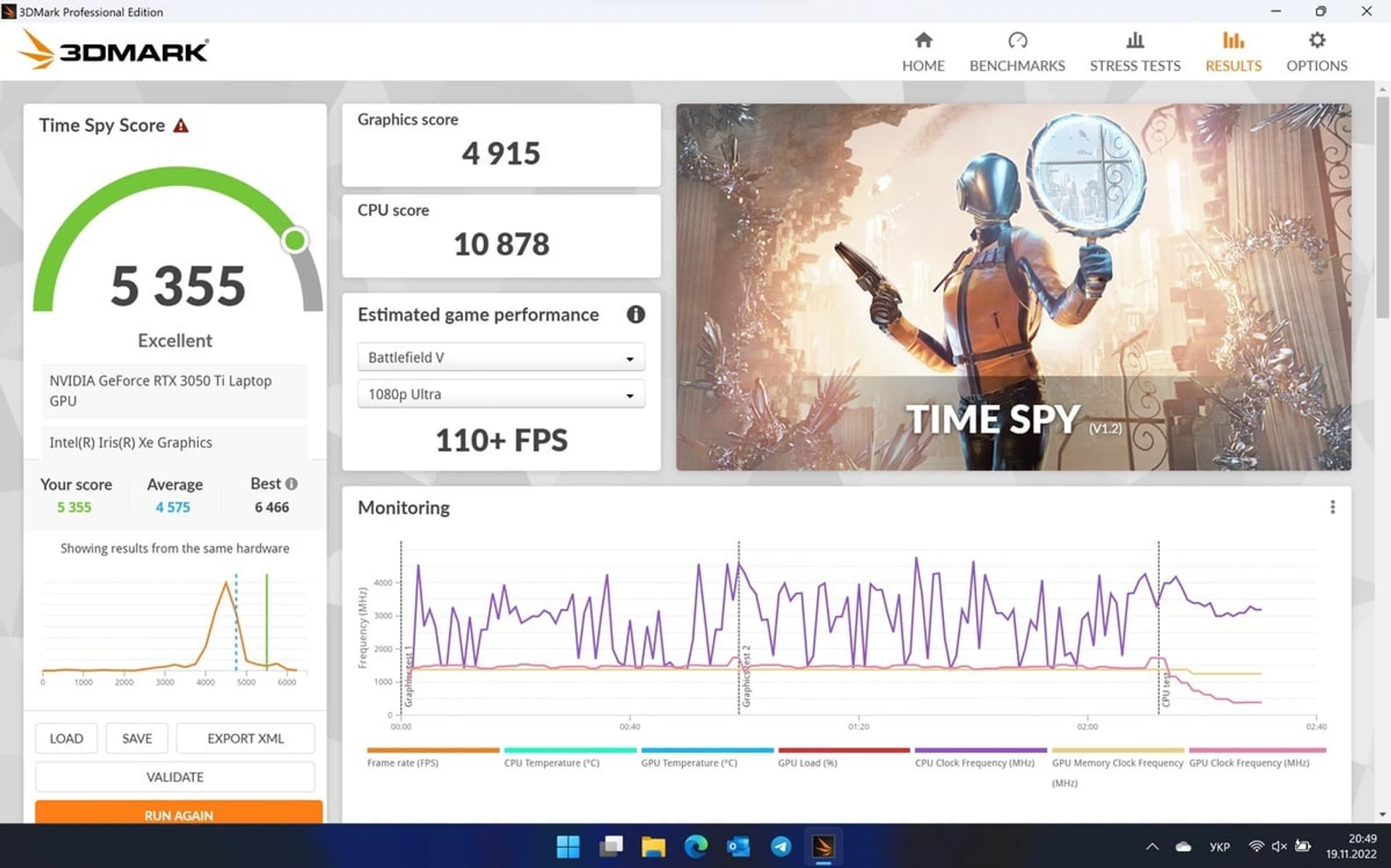Click the VALIDATE button
This screenshot has height=868, width=1391.
(175, 777)
